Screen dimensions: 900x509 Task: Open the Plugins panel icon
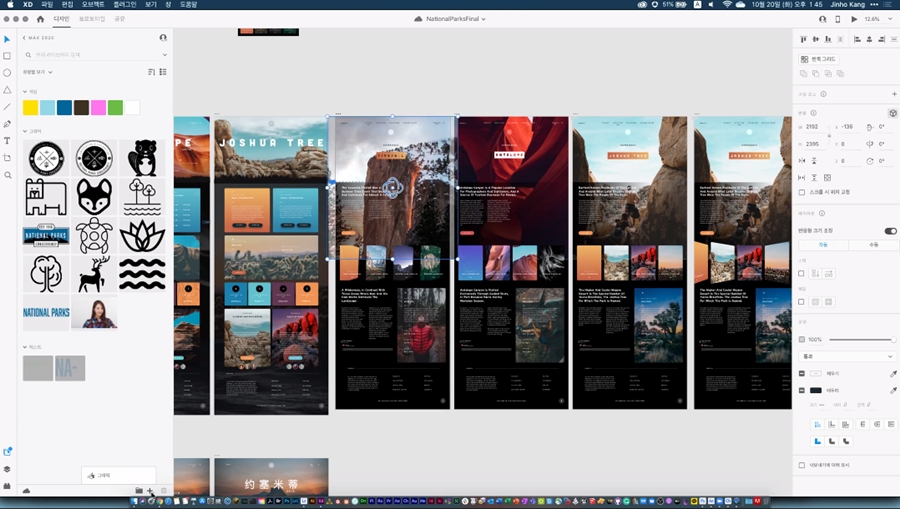point(7,485)
